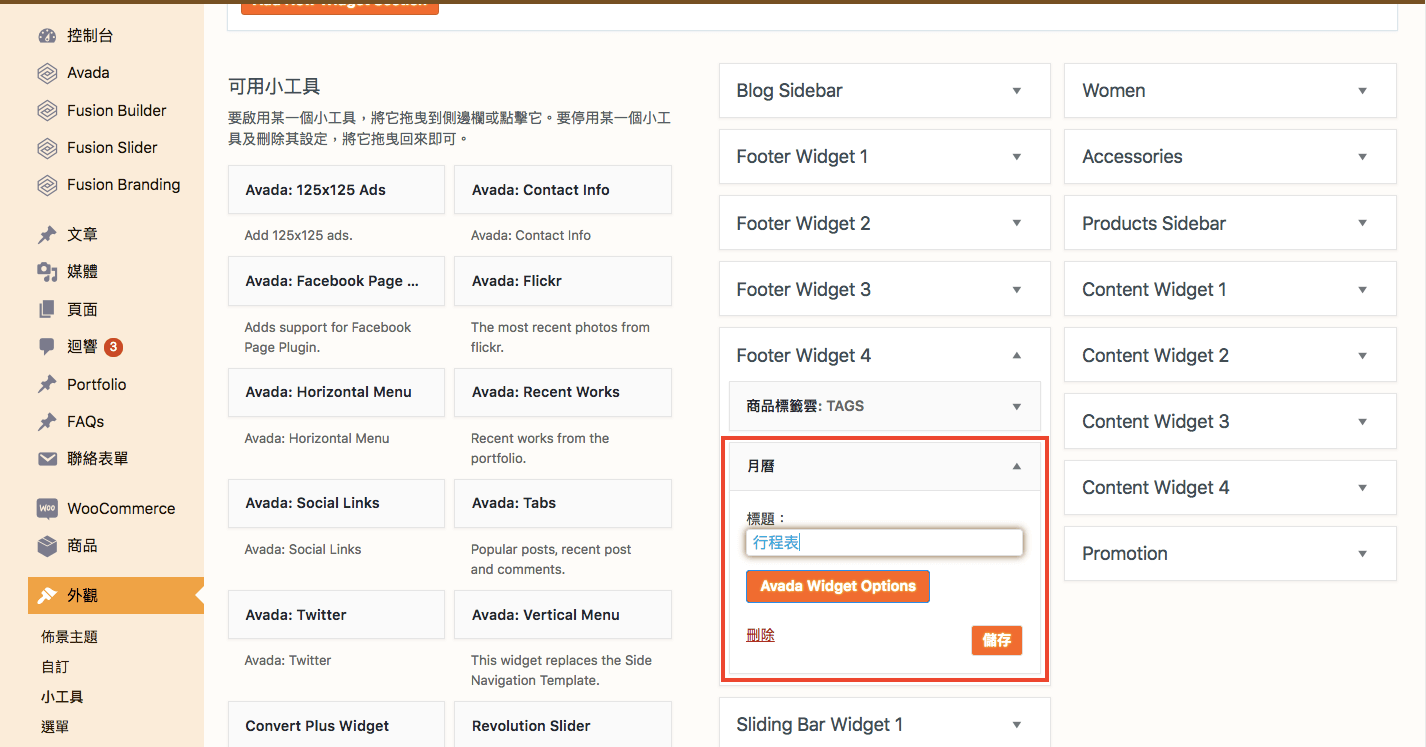Screen dimensions: 1426x747
Task: Click the dashboard gauge icon beside 控制台
Action: (47, 36)
